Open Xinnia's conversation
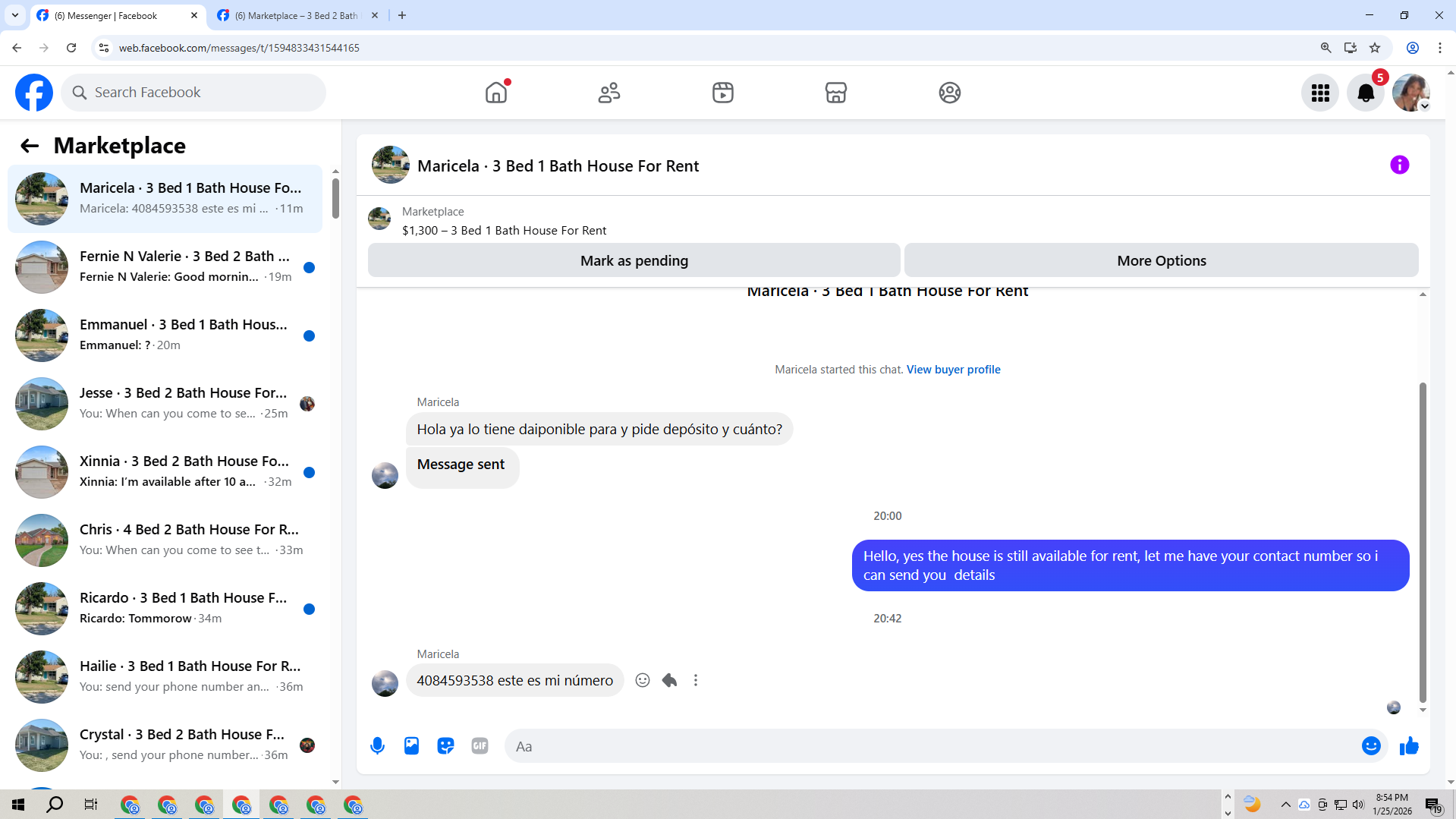1456x819 pixels. pos(165,472)
